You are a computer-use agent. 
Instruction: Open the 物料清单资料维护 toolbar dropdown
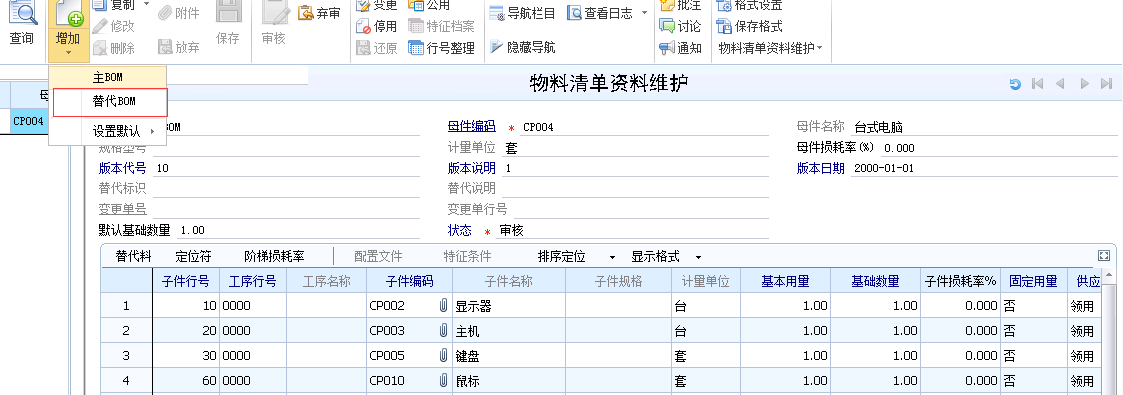(x=771, y=48)
